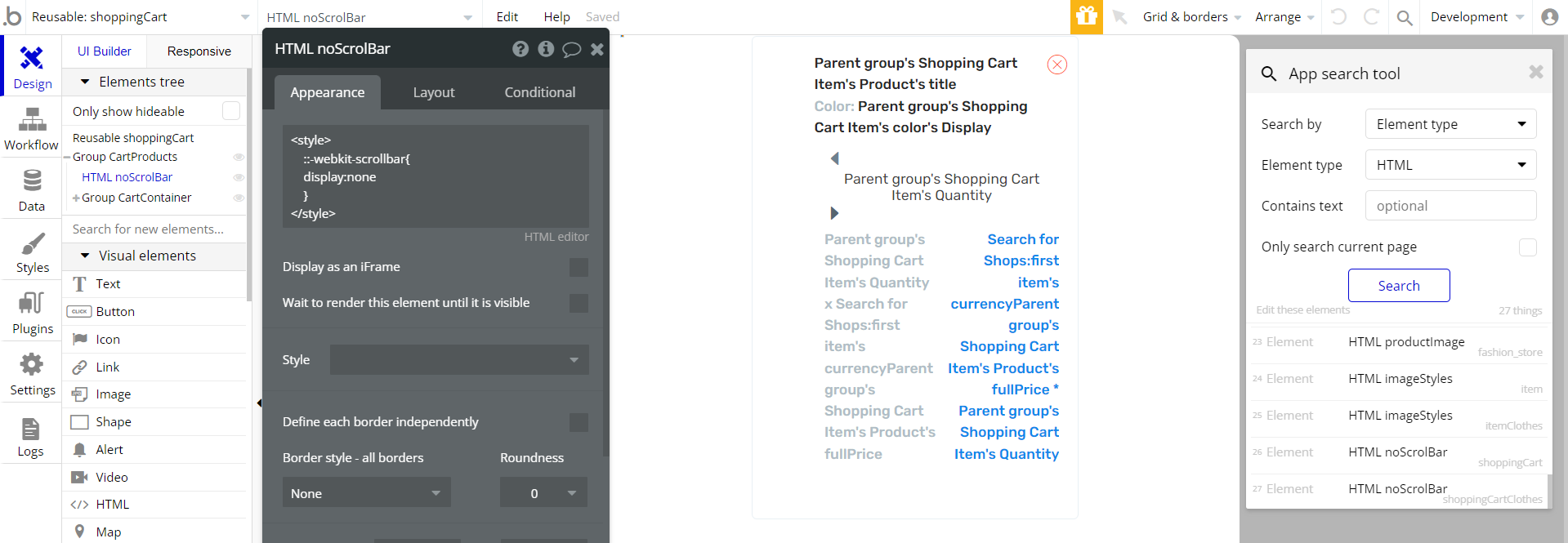The height and width of the screenshot is (543, 1568).
Task: Enable Display as an iFrame checkbox
Action: tap(579, 267)
